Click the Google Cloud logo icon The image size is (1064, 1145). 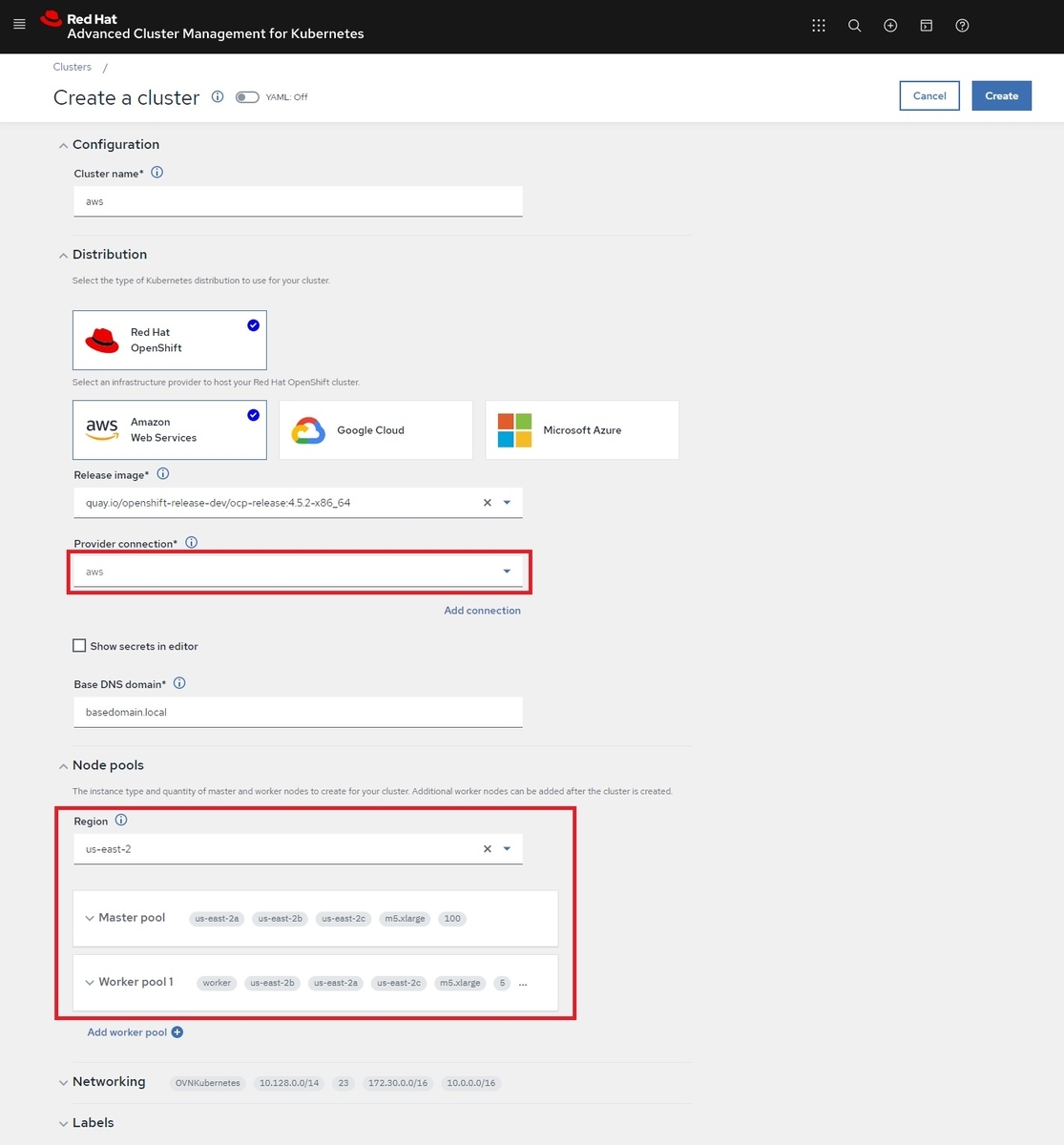tap(308, 430)
